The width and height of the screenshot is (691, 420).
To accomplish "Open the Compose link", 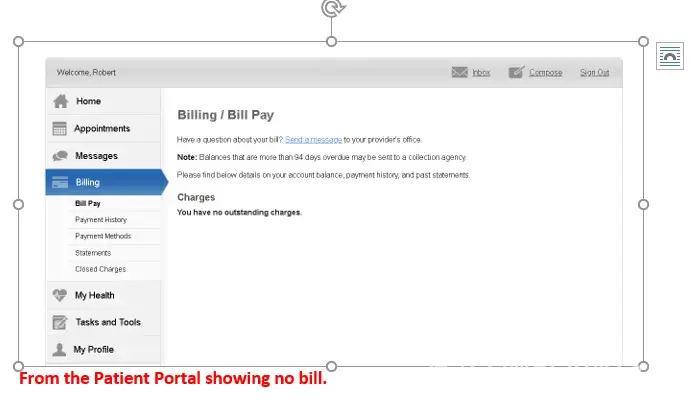I will 546,72.
